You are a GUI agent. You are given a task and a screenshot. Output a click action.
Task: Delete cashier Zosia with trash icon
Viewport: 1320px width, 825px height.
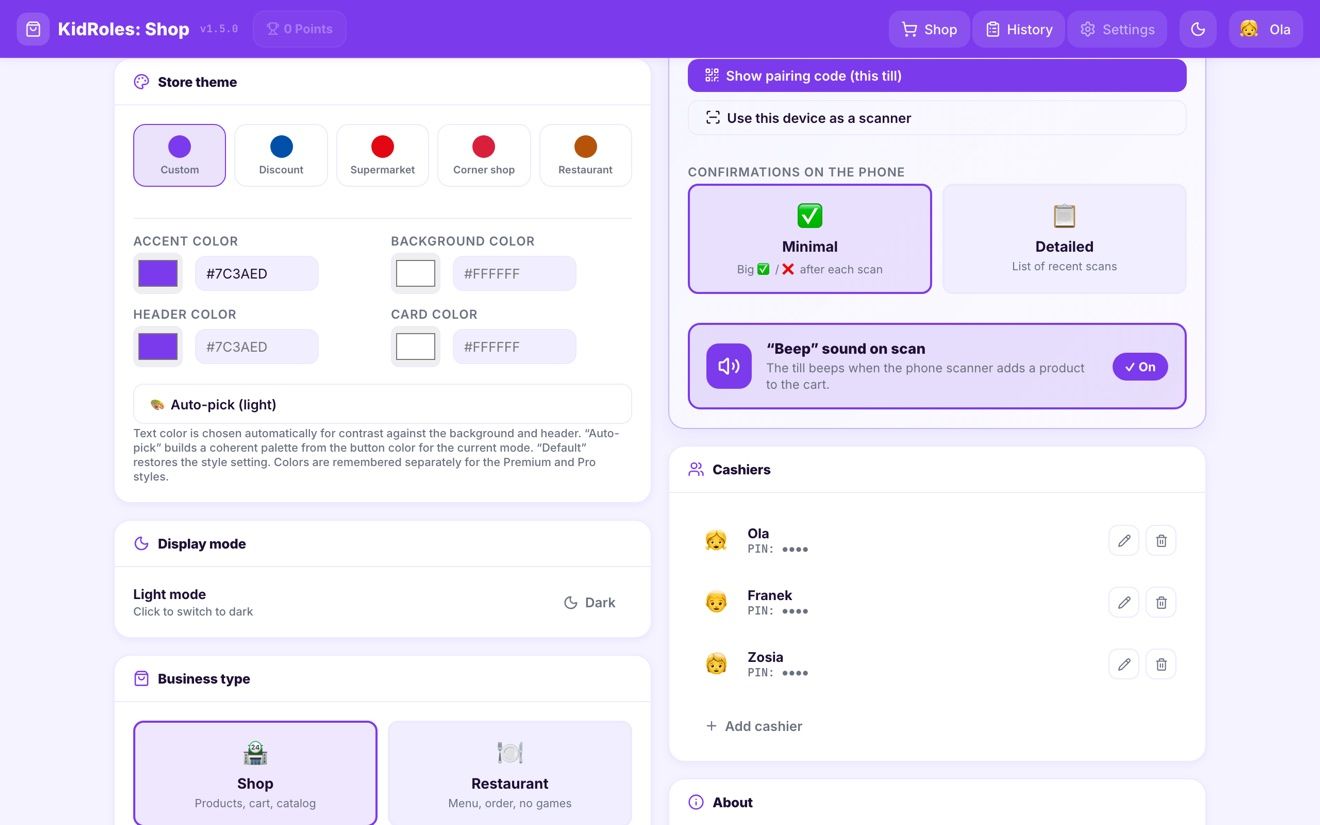pos(1161,664)
